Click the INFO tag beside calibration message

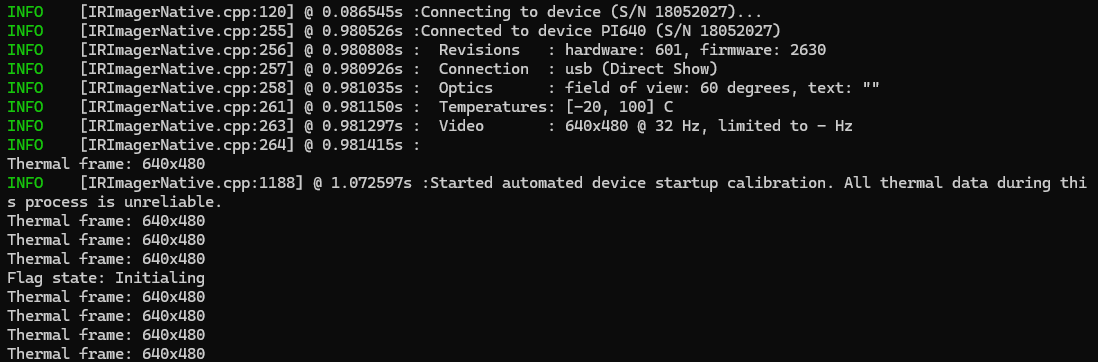click(25, 183)
